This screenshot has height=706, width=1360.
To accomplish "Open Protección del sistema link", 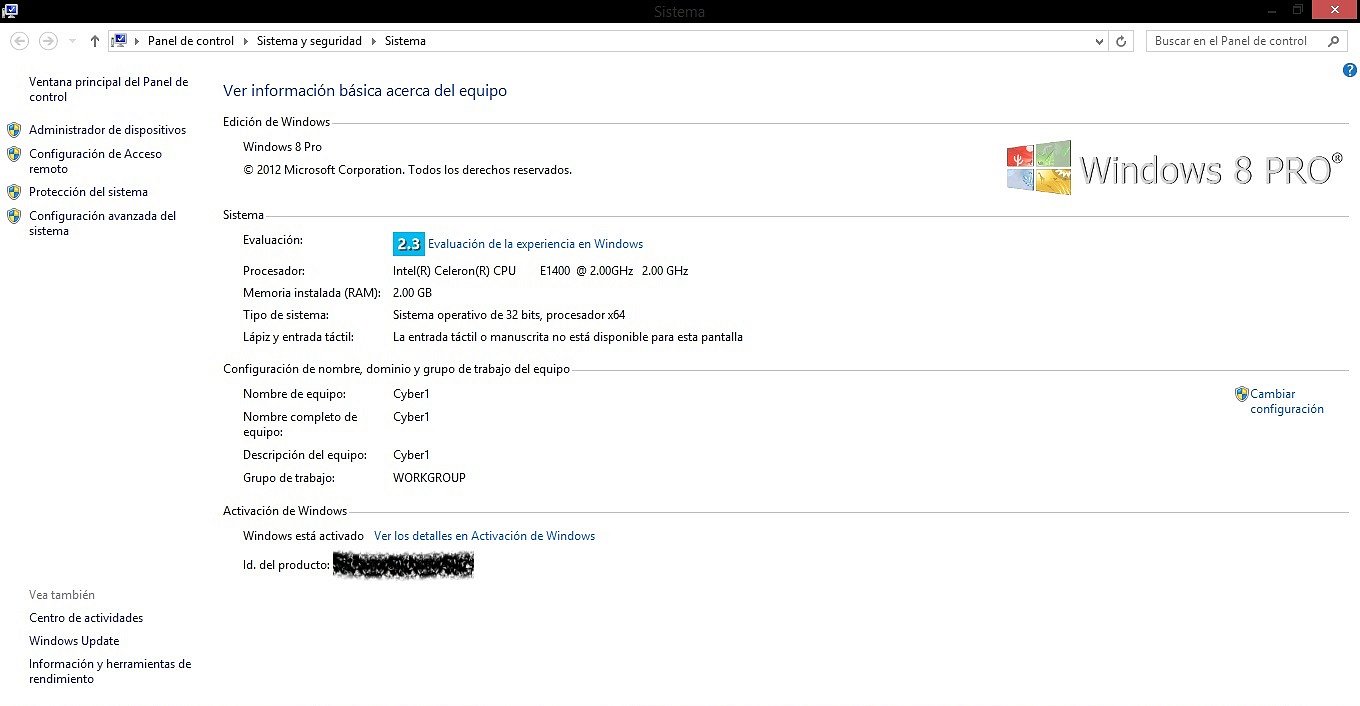I will pos(88,192).
